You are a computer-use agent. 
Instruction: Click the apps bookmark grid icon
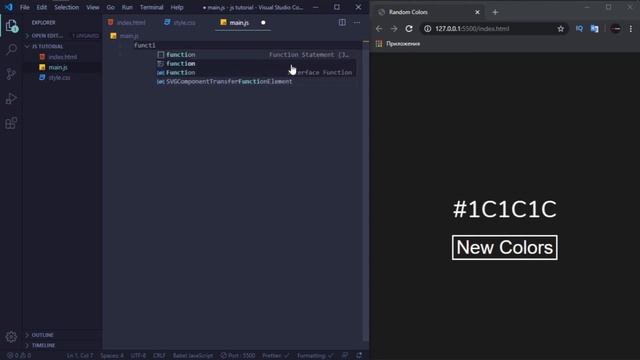coord(379,44)
